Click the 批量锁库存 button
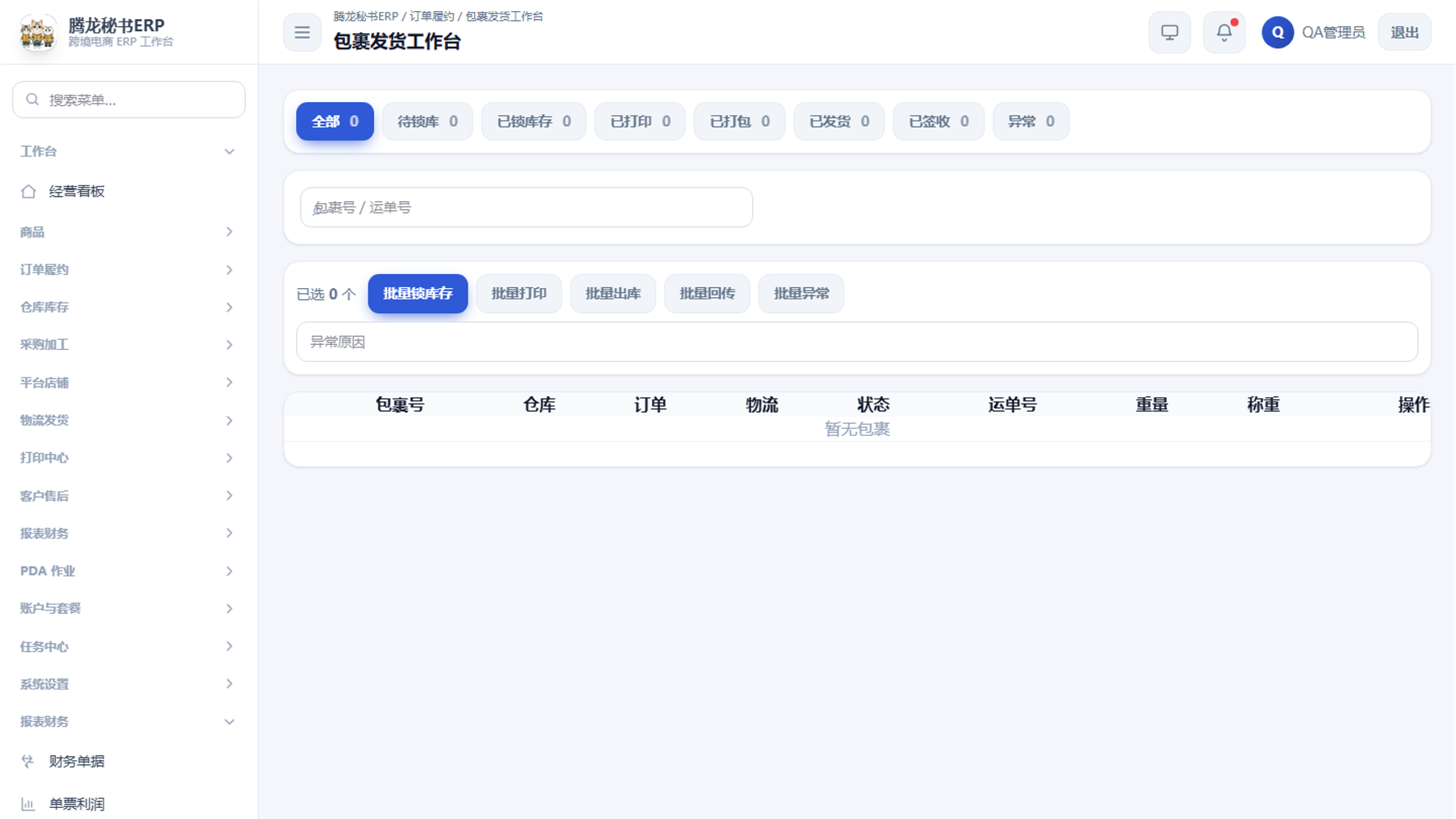This screenshot has width=1456, height=819. point(418,293)
